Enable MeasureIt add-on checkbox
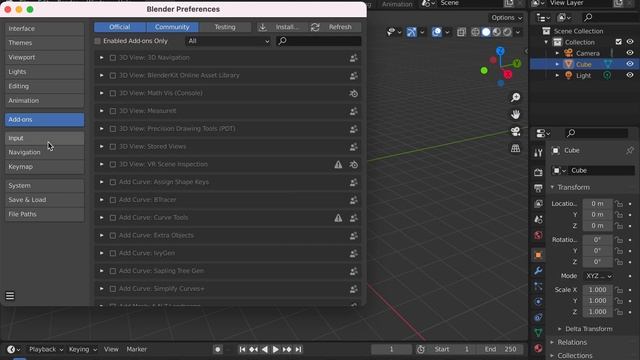Image resolution: width=640 pixels, height=360 pixels. [113, 111]
